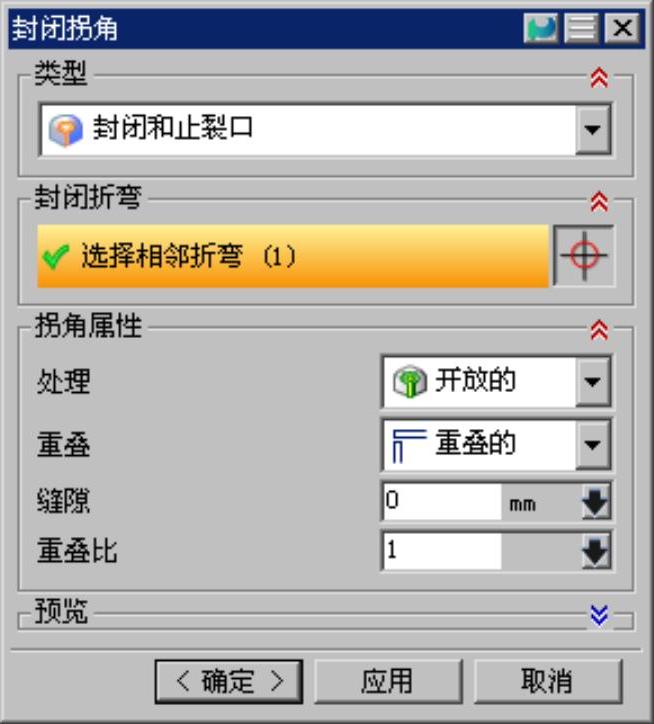Click the 重叠的 overlap type icon
The image size is (654, 724).
[409, 445]
